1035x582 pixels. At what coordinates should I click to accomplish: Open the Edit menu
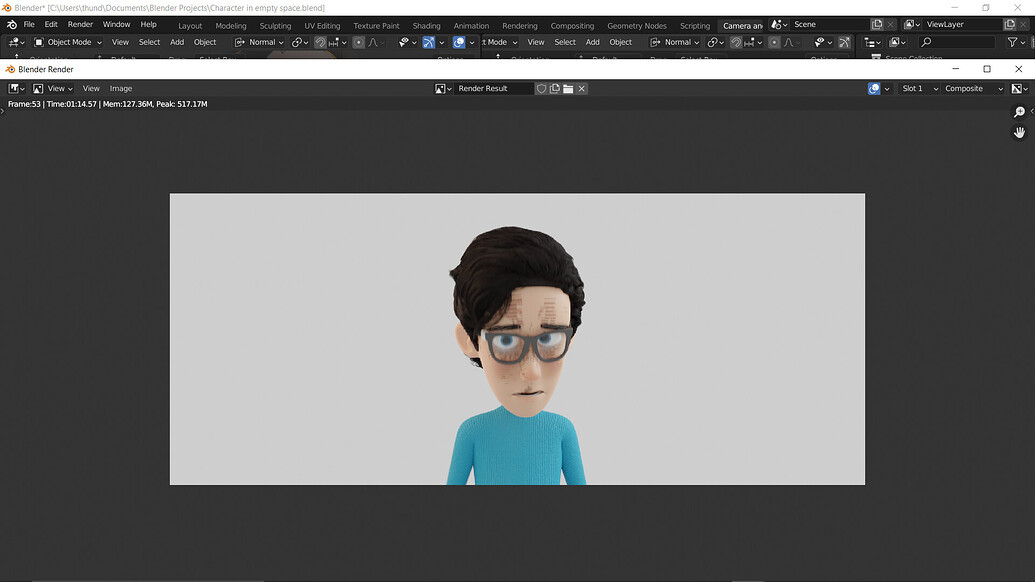[51, 24]
